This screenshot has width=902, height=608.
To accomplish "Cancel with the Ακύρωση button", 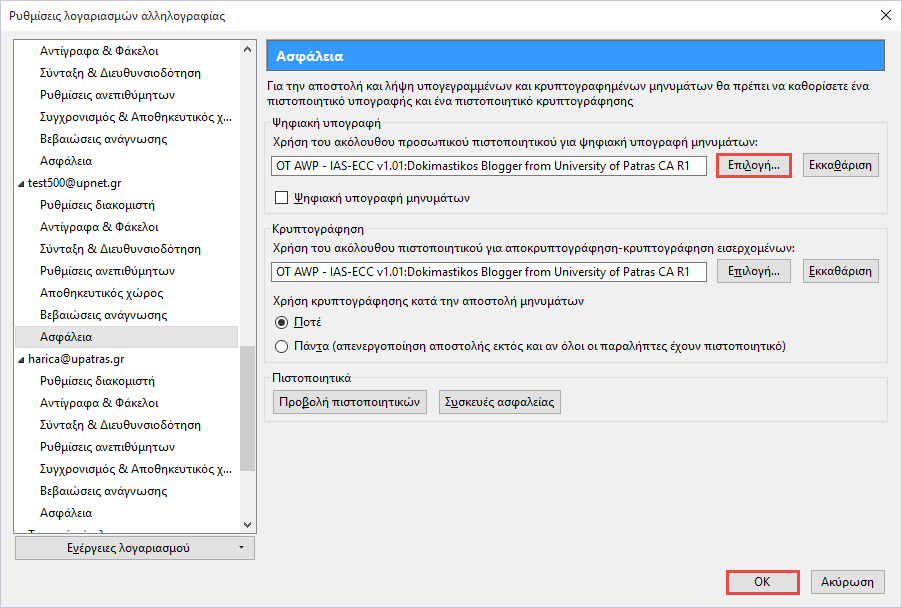I will pos(847,582).
